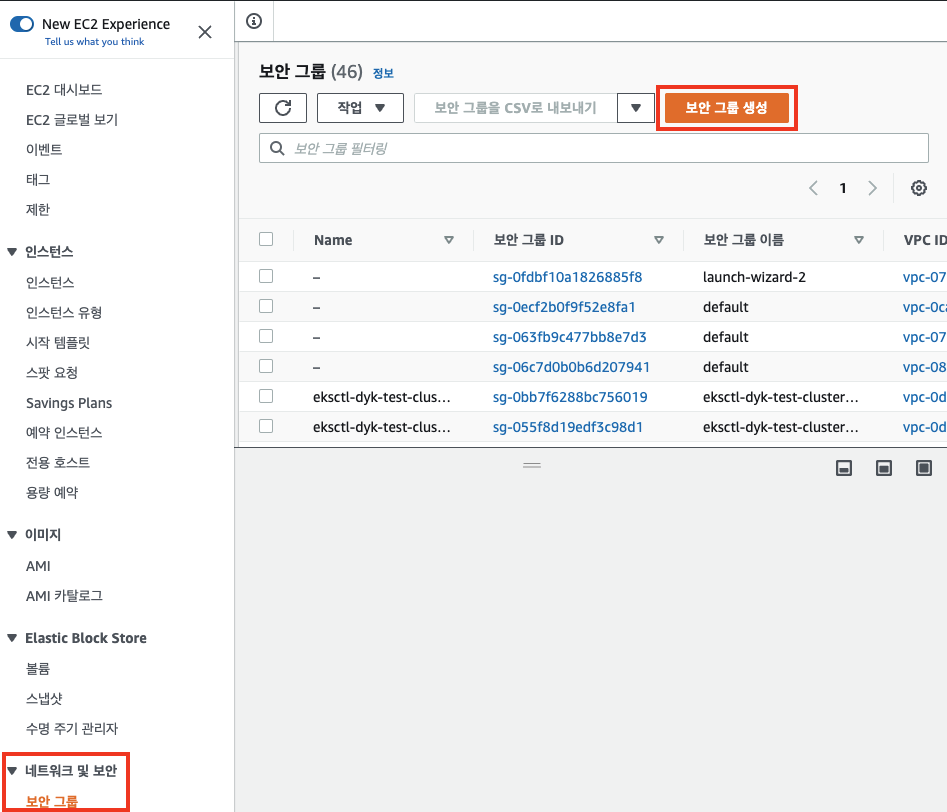Open the 작업 actions dropdown
The width and height of the screenshot is (947, 812).
pyautogui.click(x=360, y=108)
